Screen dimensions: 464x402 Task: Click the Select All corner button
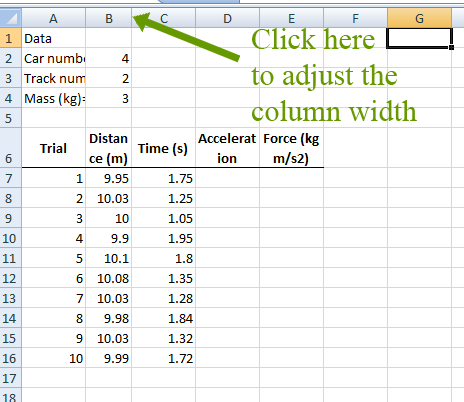11,18
